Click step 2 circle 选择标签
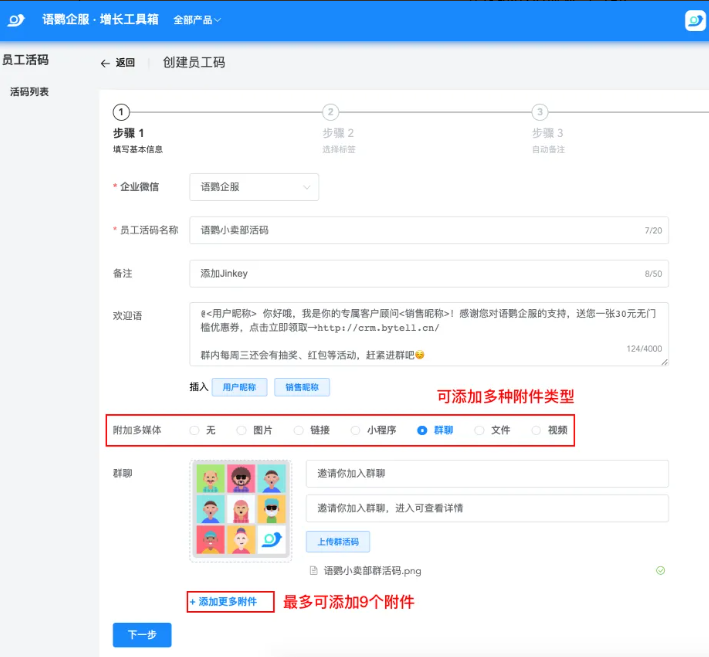Viewport: 709px width, 657px height. [330, 112]
